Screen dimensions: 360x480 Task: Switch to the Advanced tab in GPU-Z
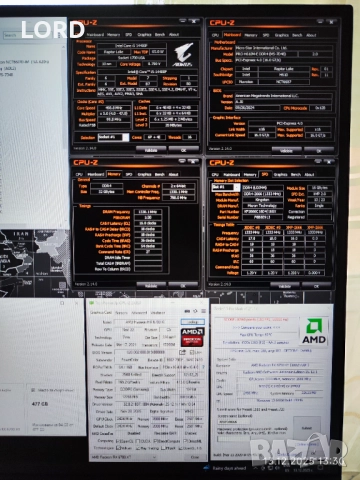(x=139, y=313)
